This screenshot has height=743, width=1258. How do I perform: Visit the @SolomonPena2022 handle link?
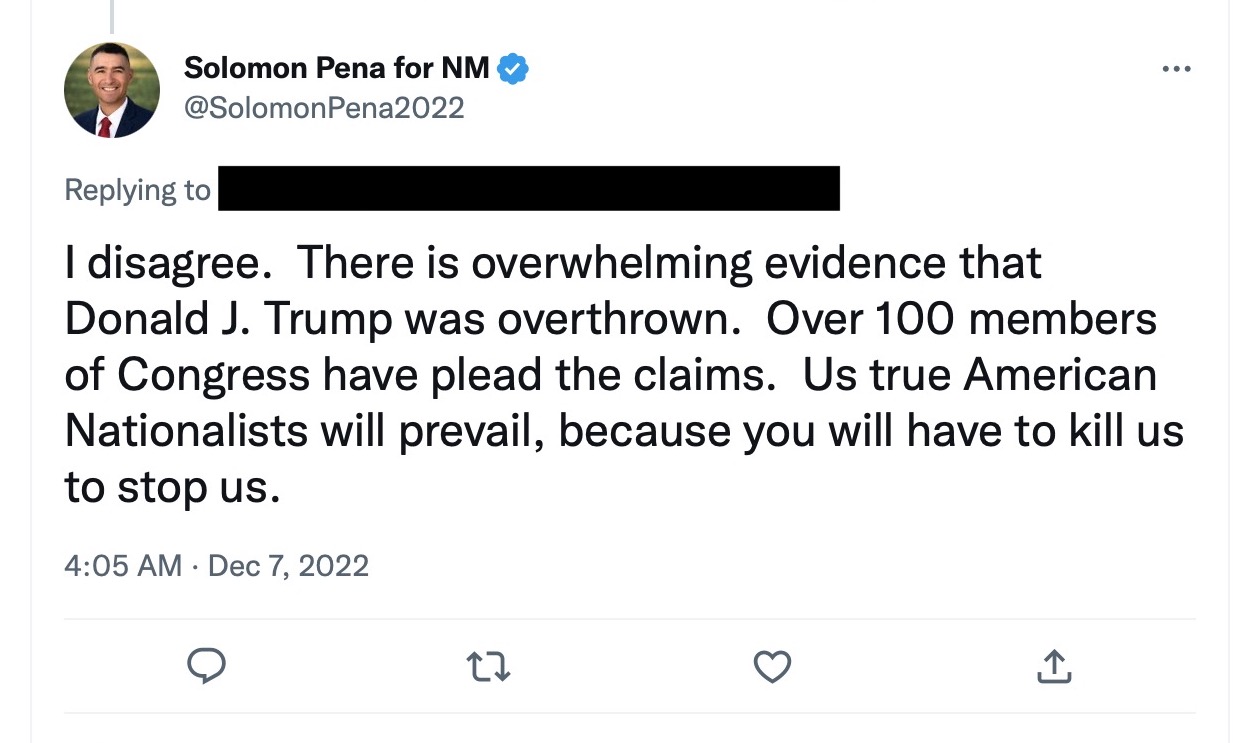point(324,107)
